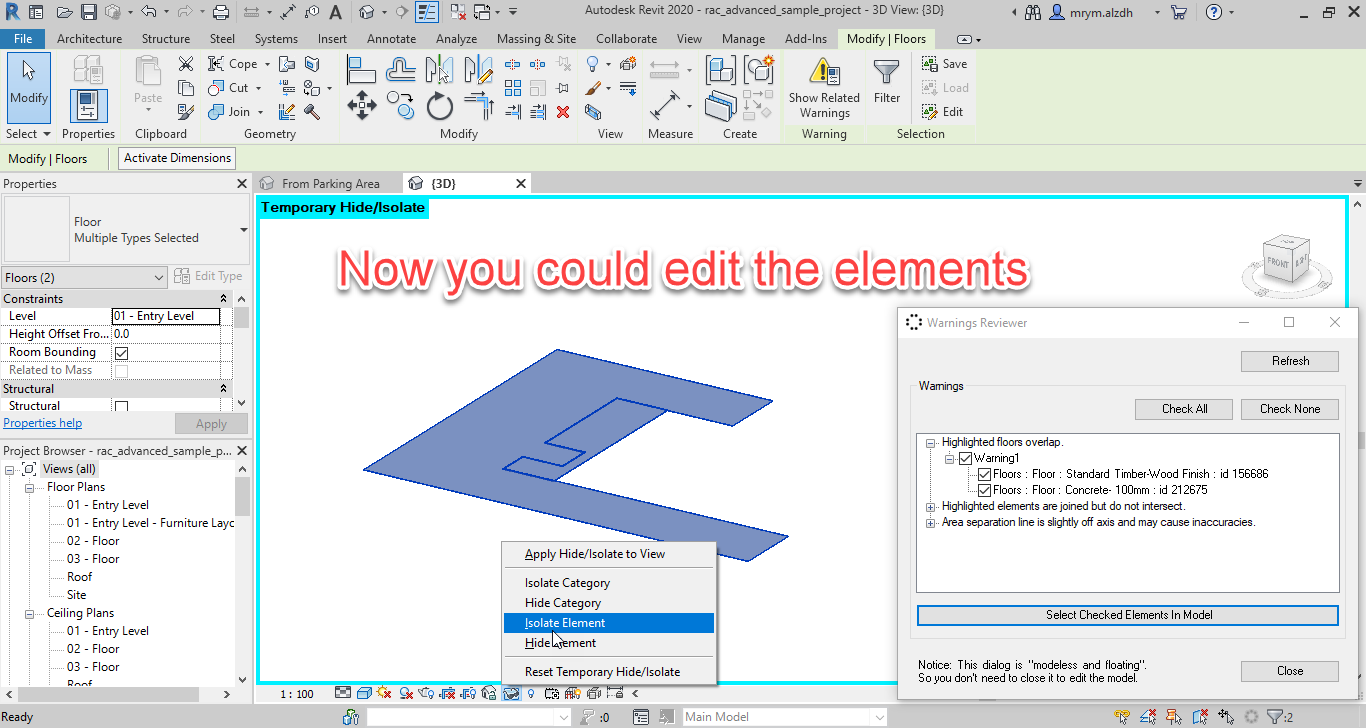Click the Measure Between Two References icon
1366x728 pixels.
tap(665, 105)
